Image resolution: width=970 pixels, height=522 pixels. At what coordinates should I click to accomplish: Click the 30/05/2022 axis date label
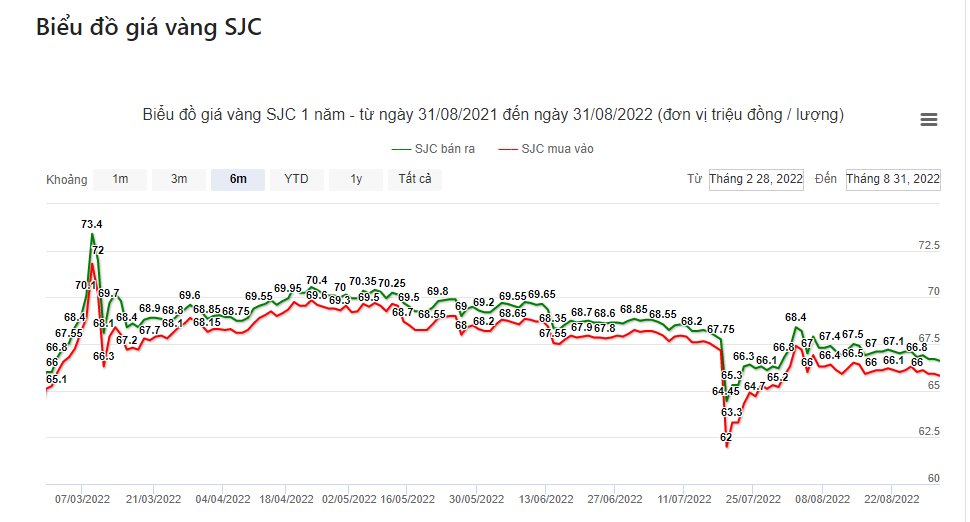[x=476, y=499]
